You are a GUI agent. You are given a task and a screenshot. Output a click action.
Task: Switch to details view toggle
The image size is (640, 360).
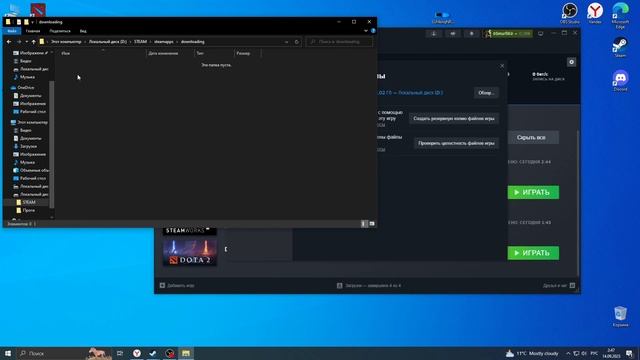point(364,224)
